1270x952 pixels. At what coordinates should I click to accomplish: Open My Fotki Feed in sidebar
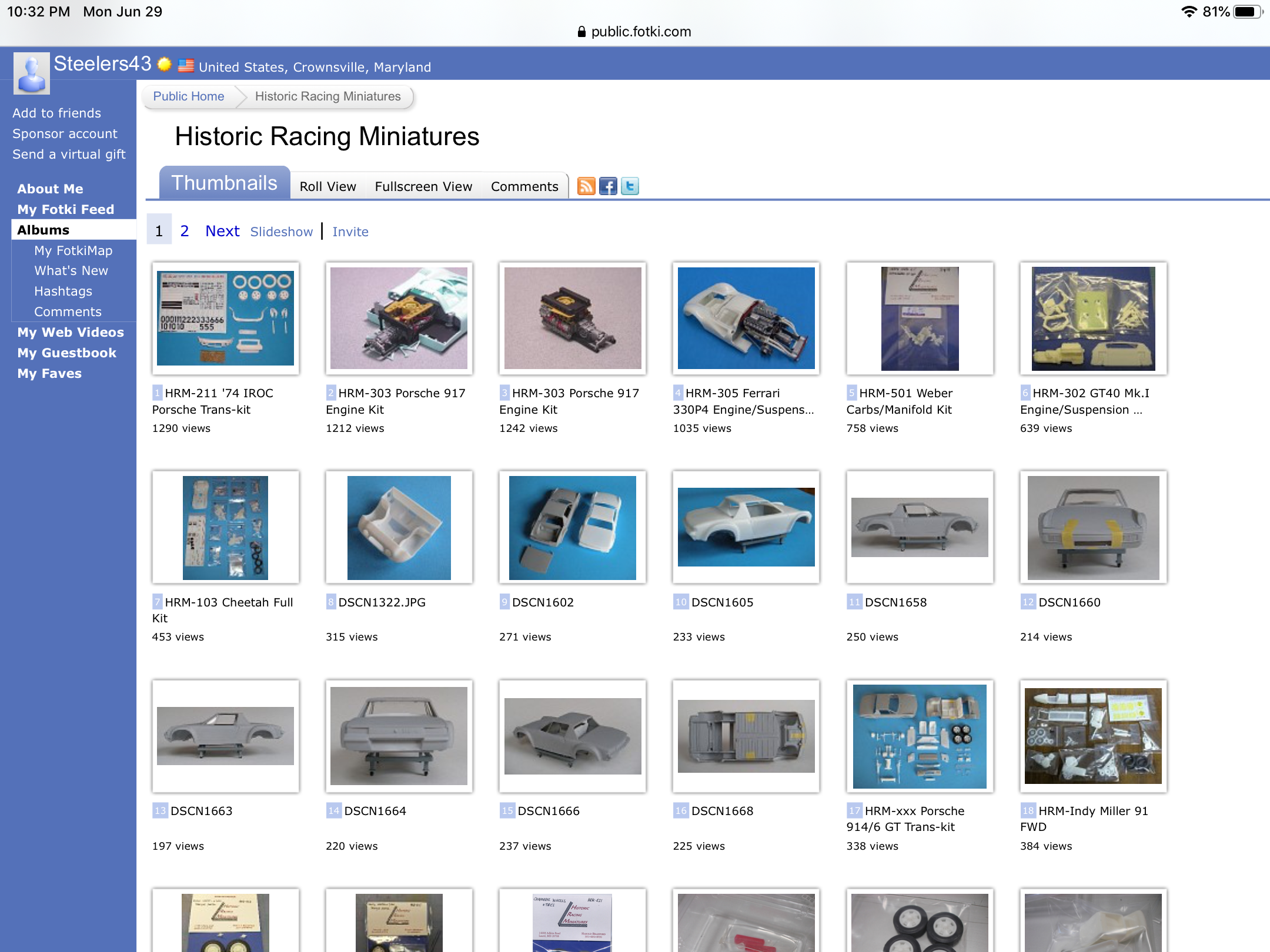pos(65,209)
